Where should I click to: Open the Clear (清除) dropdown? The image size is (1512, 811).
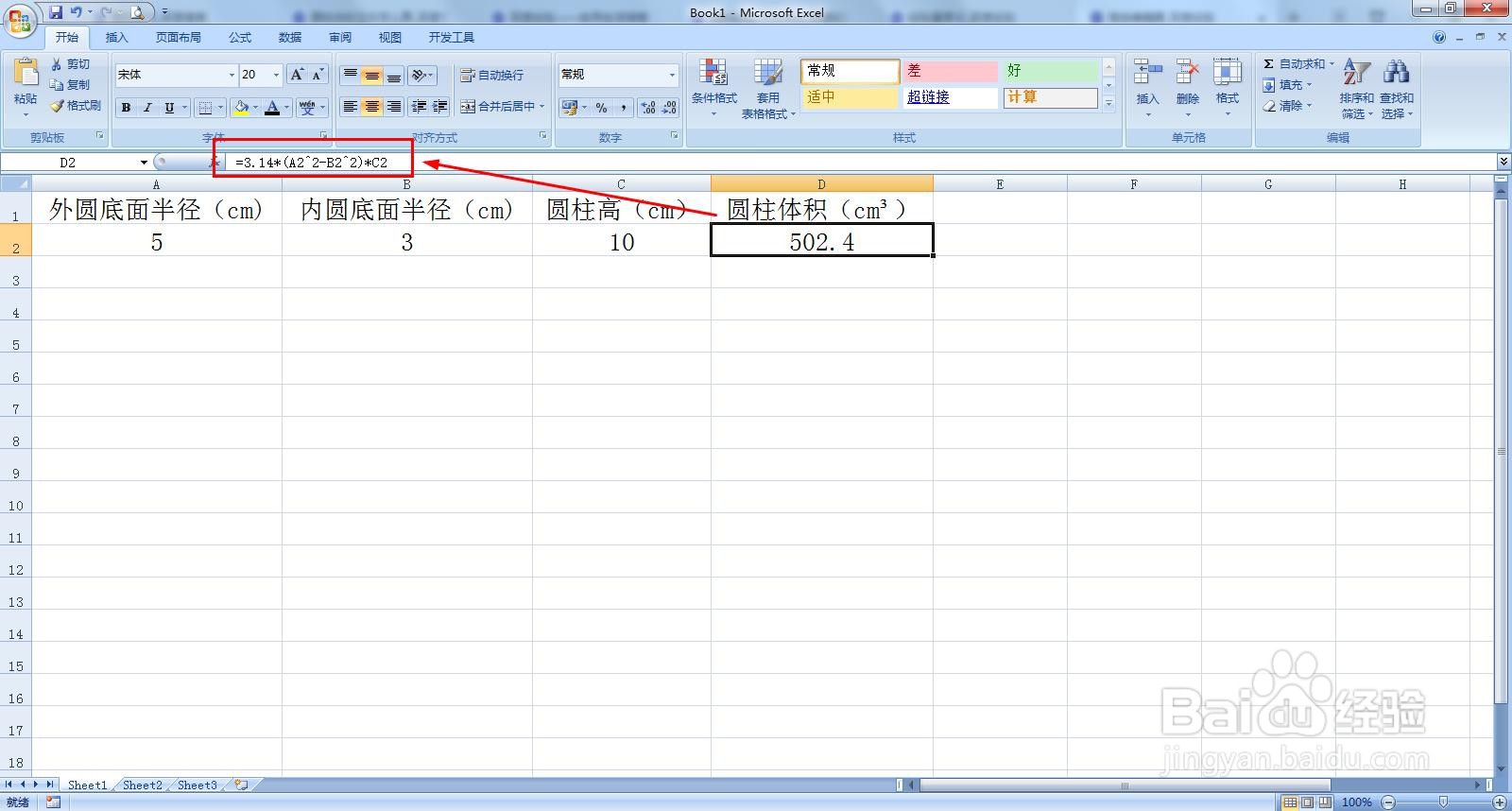(1287, 106)
